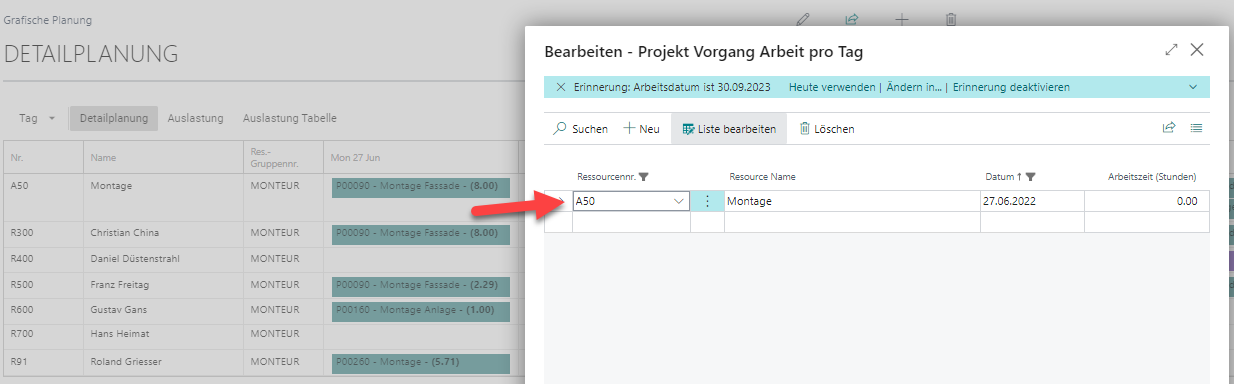
Task: Expand the dialog with the diagonal arrows icon
Action: click(1171, 50)
